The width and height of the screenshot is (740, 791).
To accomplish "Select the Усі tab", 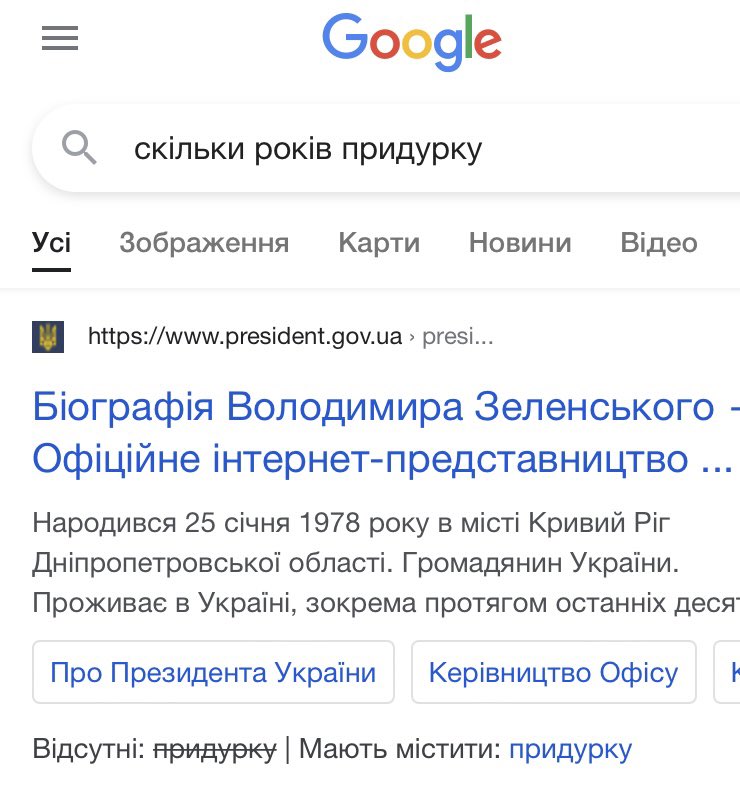I will [51, 242].
